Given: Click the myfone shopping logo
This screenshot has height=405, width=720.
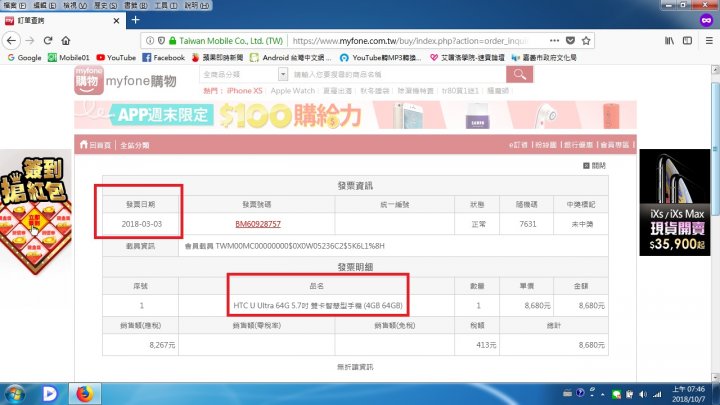Looking at the screenshot, I should point(125,80).
